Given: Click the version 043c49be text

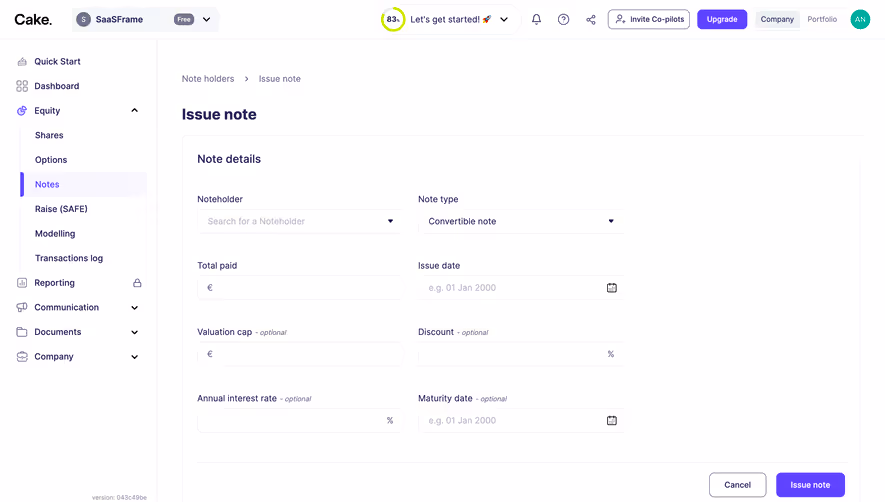Looking at the screenshot, I should click(x=119, y=497).
